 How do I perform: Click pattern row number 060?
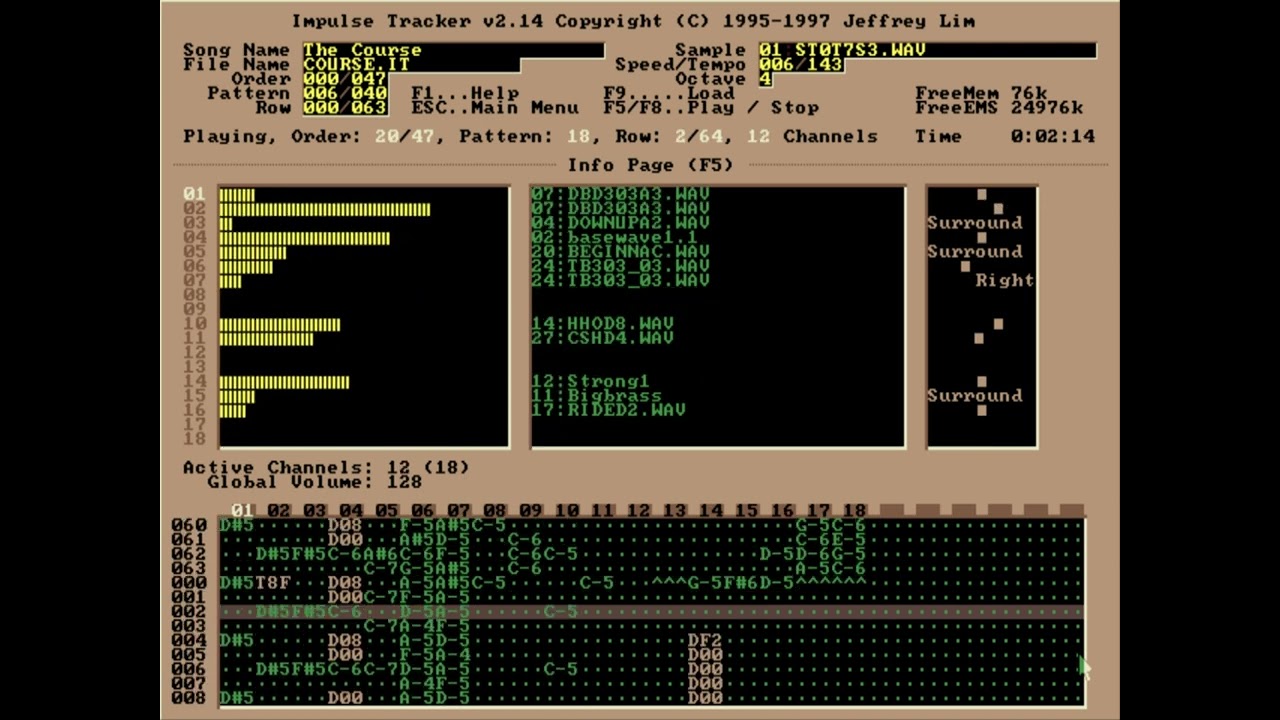click(189, 525)
